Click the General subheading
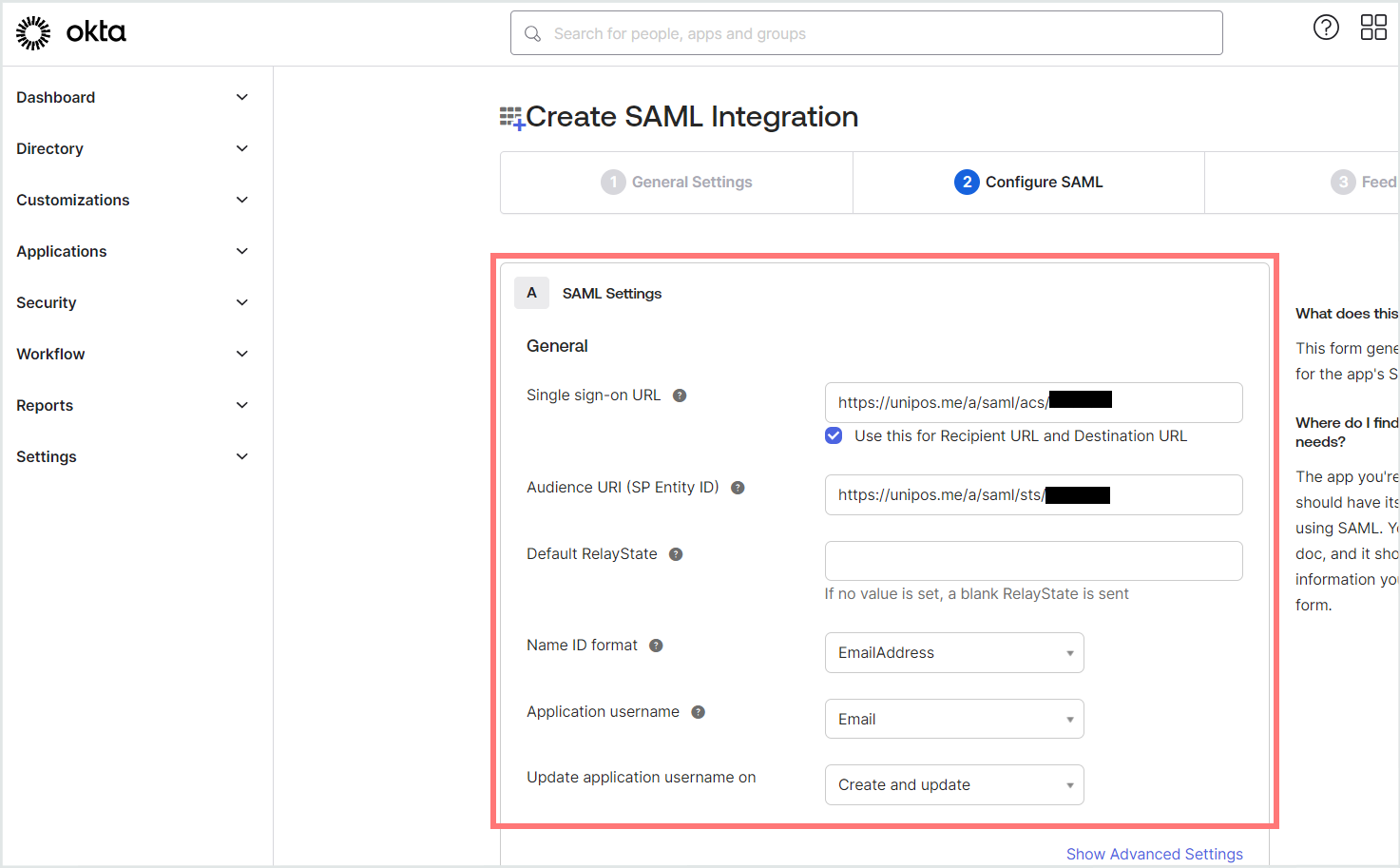 coord(557,346)
